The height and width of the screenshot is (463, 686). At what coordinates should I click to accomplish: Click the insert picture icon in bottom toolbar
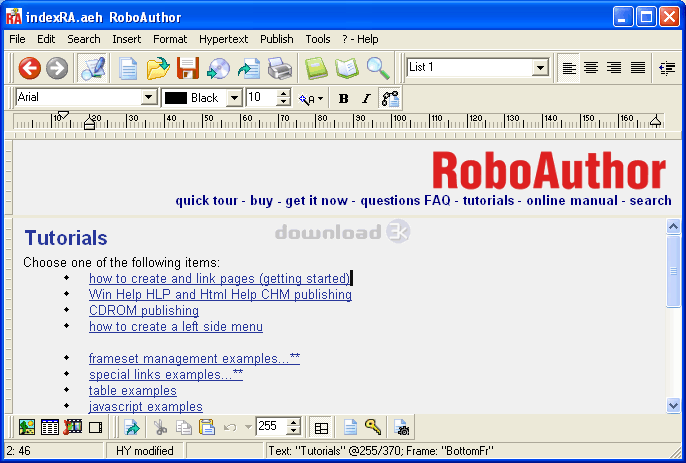(27, 427)
